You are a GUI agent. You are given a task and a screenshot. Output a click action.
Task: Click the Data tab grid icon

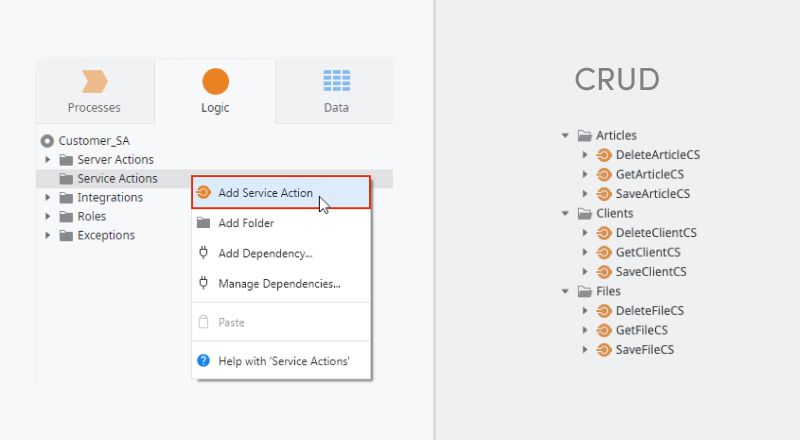pos(336,81)
